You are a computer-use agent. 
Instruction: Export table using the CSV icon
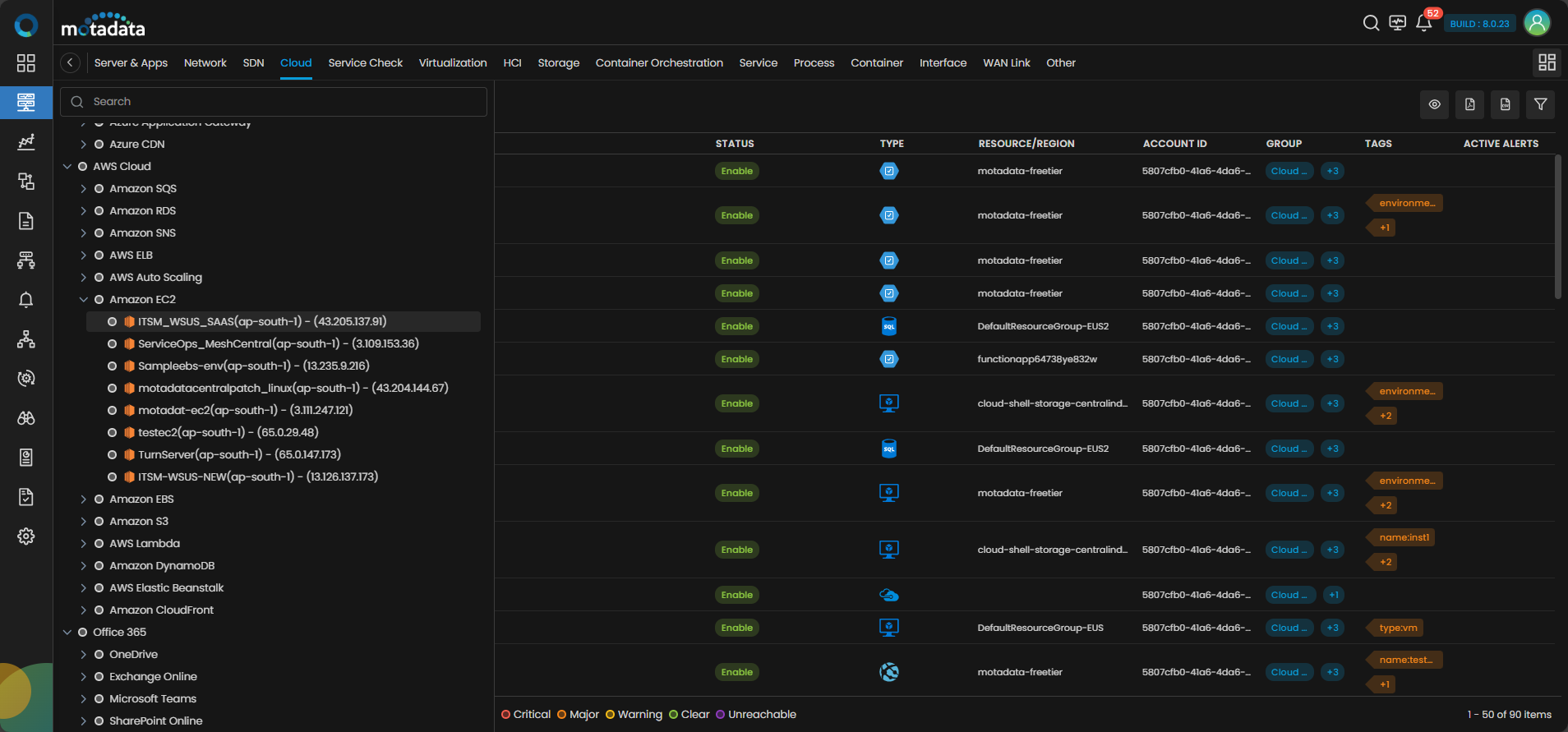click(x=1505, y=104)
